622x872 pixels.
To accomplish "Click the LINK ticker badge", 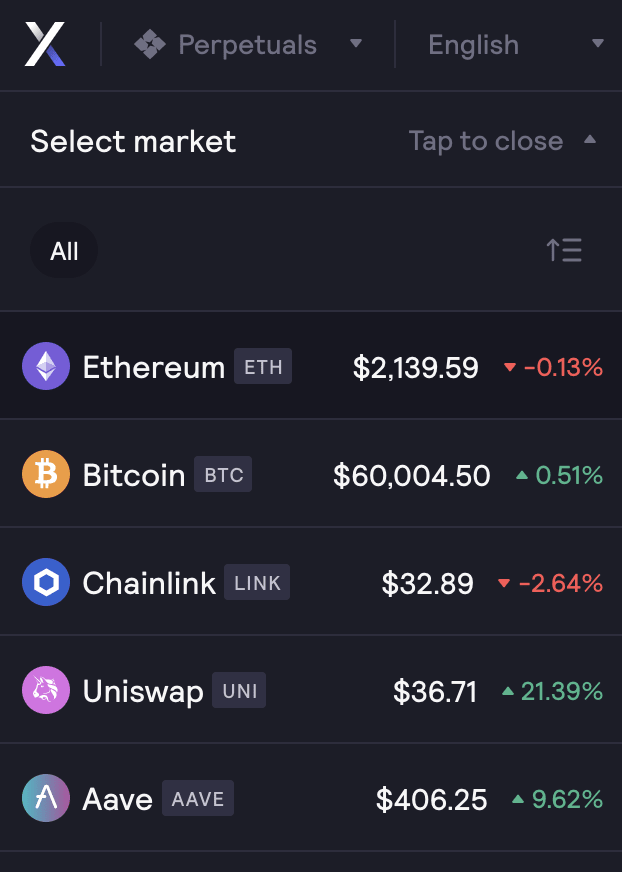I will click(x=257, y=583).
